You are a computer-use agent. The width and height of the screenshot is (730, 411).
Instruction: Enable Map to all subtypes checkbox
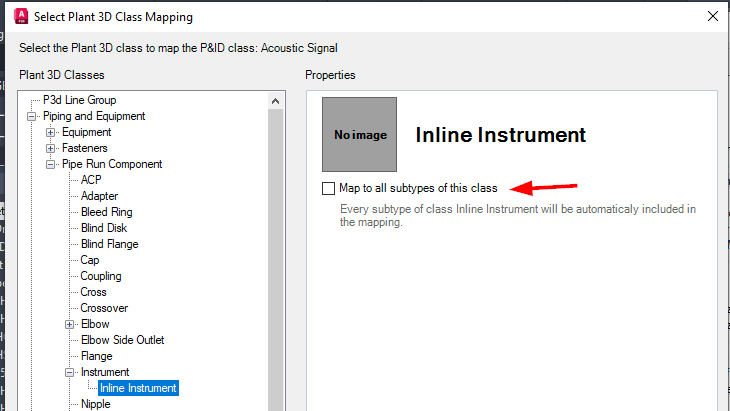coord(328,188)
